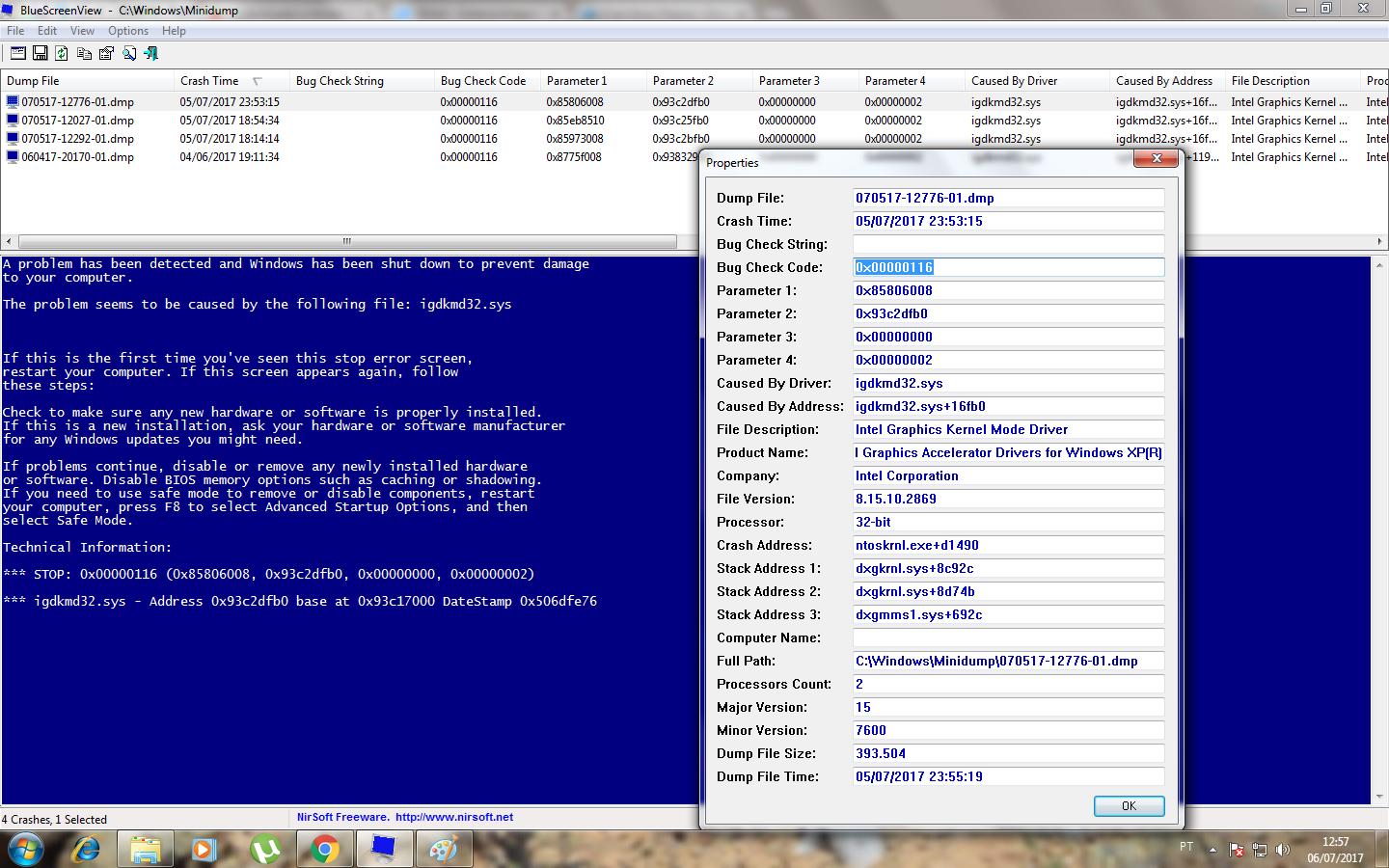
Task: Click the File Version field 8.15.10.2869
Action: coord(1008,499)
